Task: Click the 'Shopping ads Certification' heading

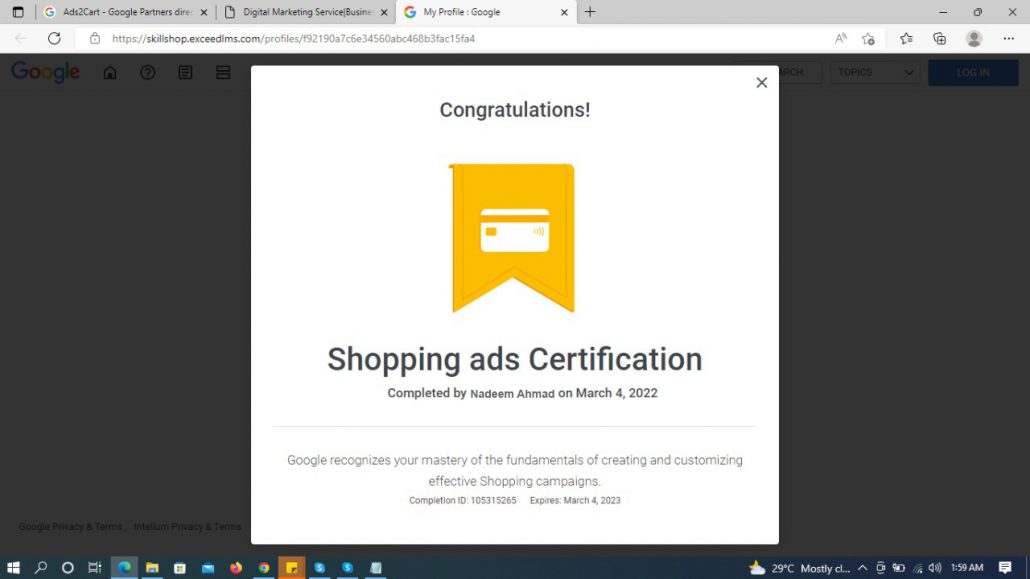Action: [x=515, y=359]
